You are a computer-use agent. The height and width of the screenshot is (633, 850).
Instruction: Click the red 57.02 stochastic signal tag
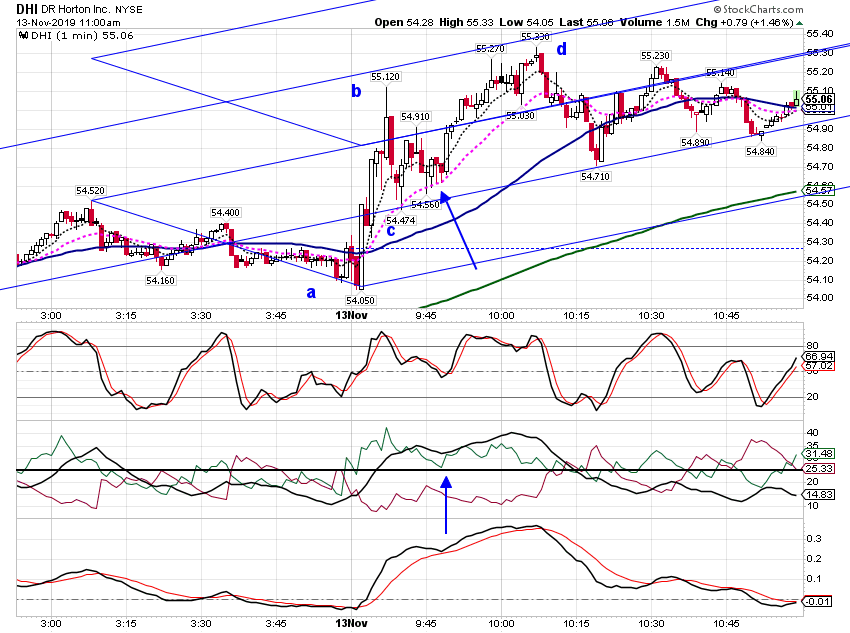pyautogui.click(x=819, y=366)
